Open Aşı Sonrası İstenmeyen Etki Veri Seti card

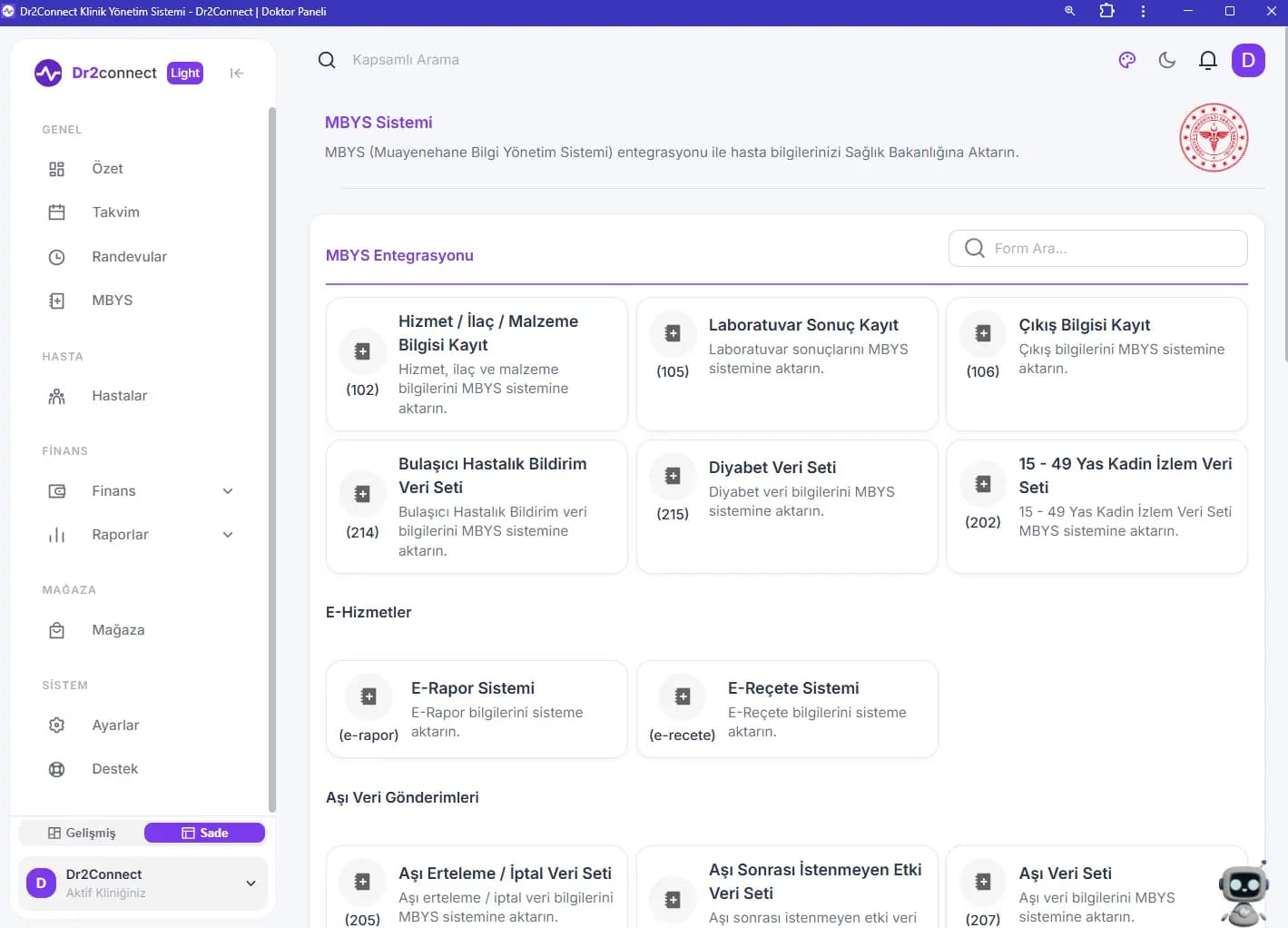[787, 887]
